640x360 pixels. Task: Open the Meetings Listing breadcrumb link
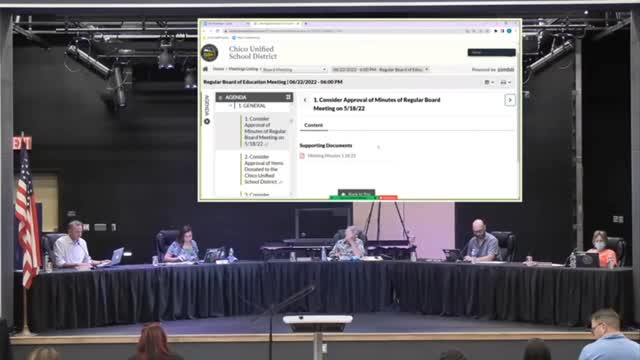point(243,69)
